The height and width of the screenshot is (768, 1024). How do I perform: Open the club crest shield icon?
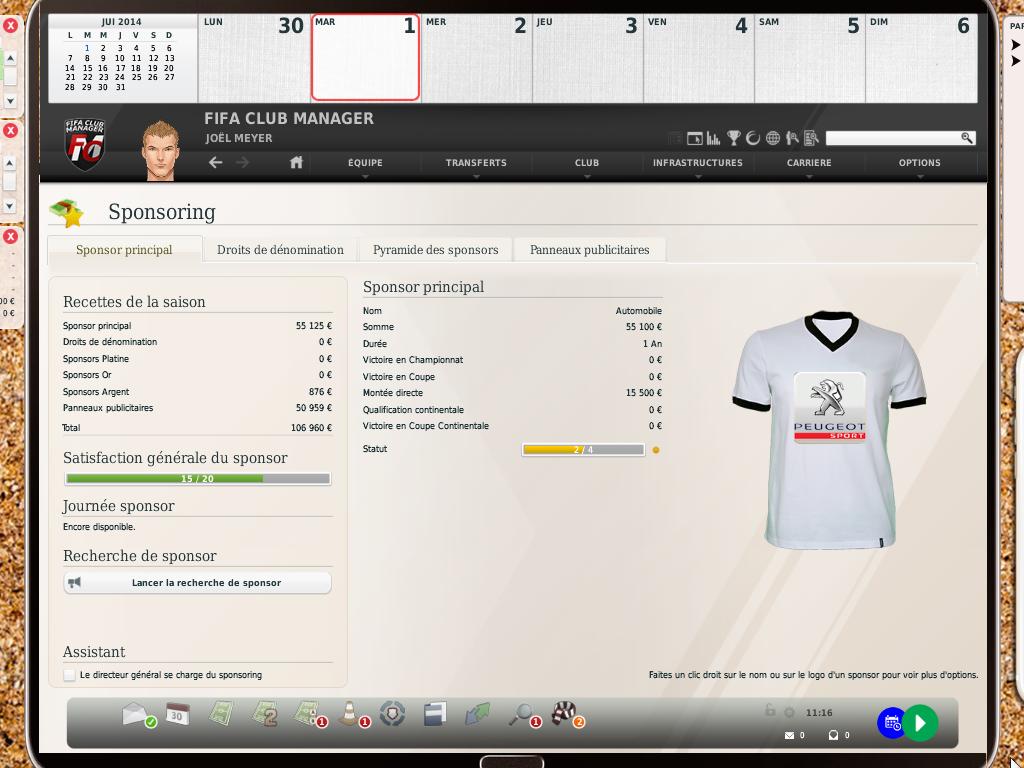392,714
